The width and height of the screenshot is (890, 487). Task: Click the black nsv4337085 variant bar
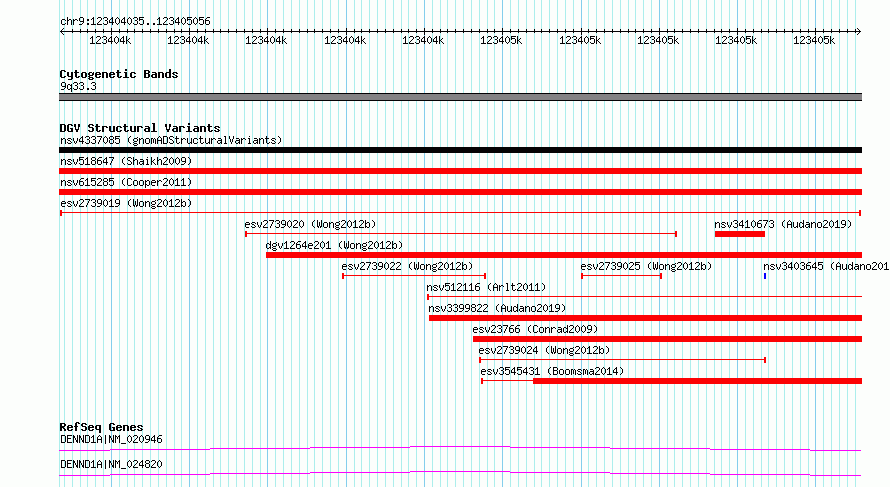pos(460,150)
